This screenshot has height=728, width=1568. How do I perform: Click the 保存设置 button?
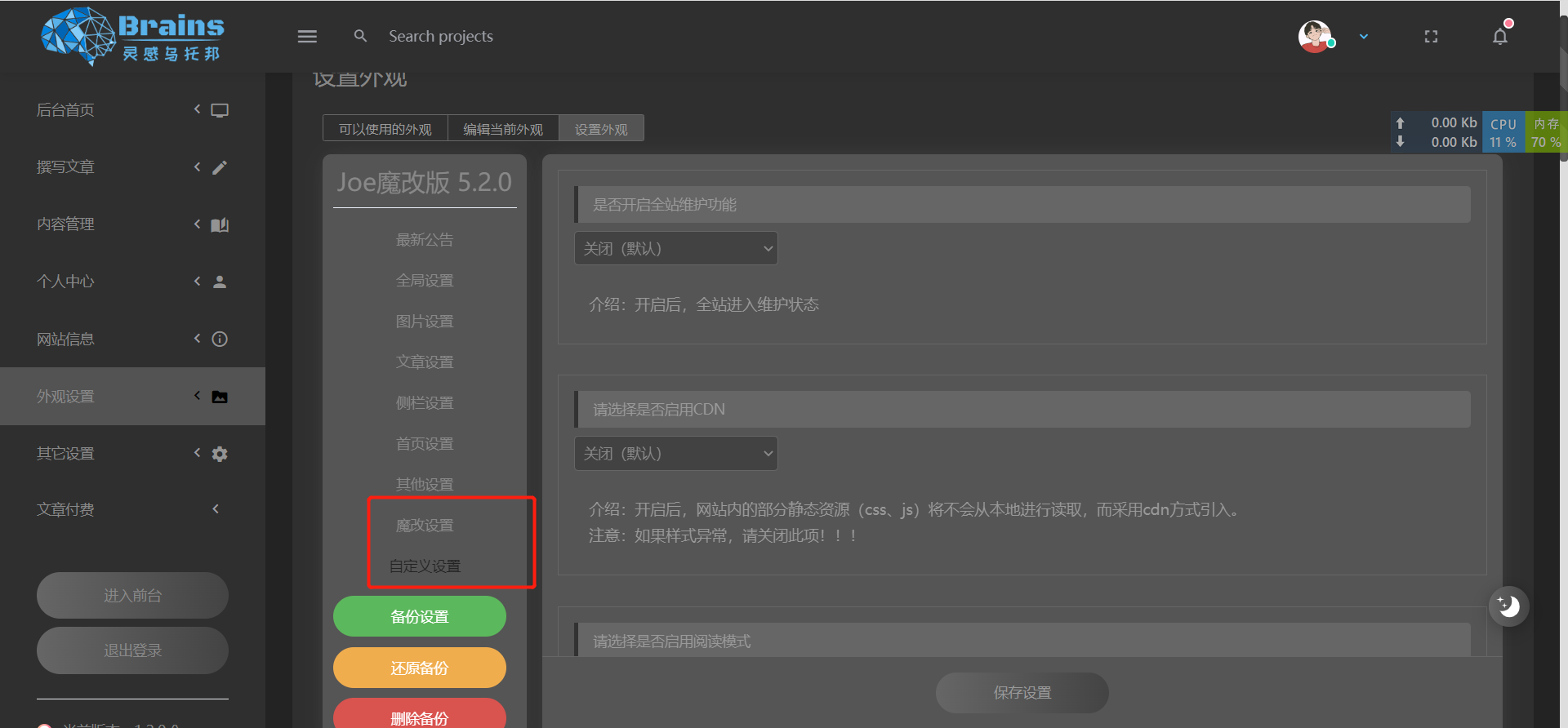pyautogui.click(x=1022, y=693)
